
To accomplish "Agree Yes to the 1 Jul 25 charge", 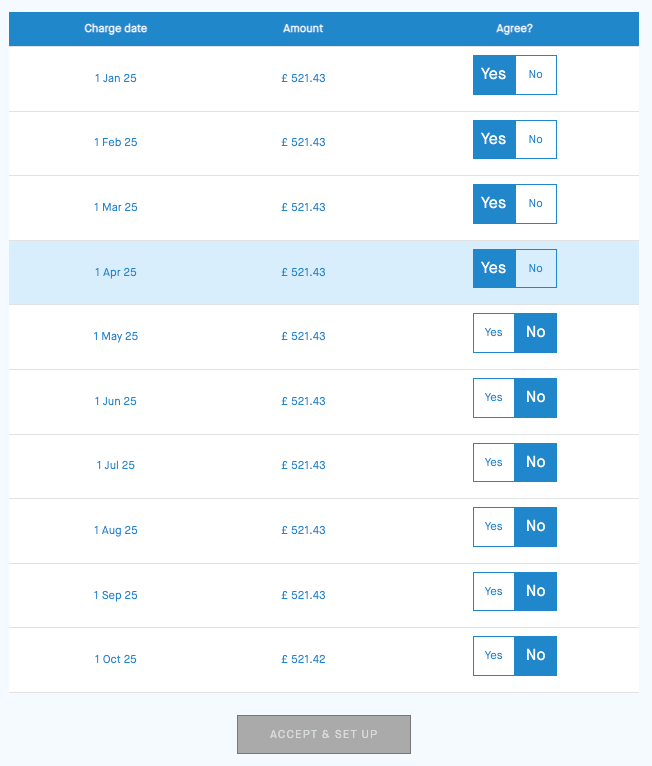I will click(x=493, y=463).
